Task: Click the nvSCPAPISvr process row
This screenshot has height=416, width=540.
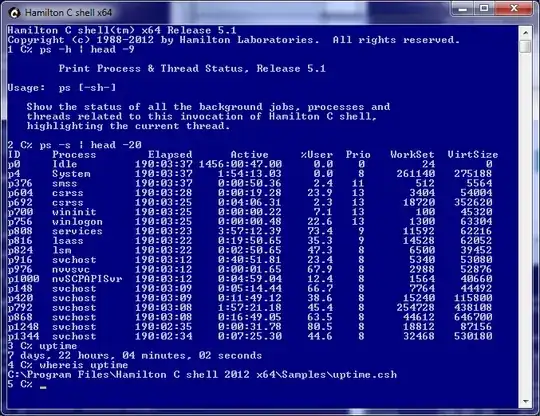Action: (x=250, y=279)
